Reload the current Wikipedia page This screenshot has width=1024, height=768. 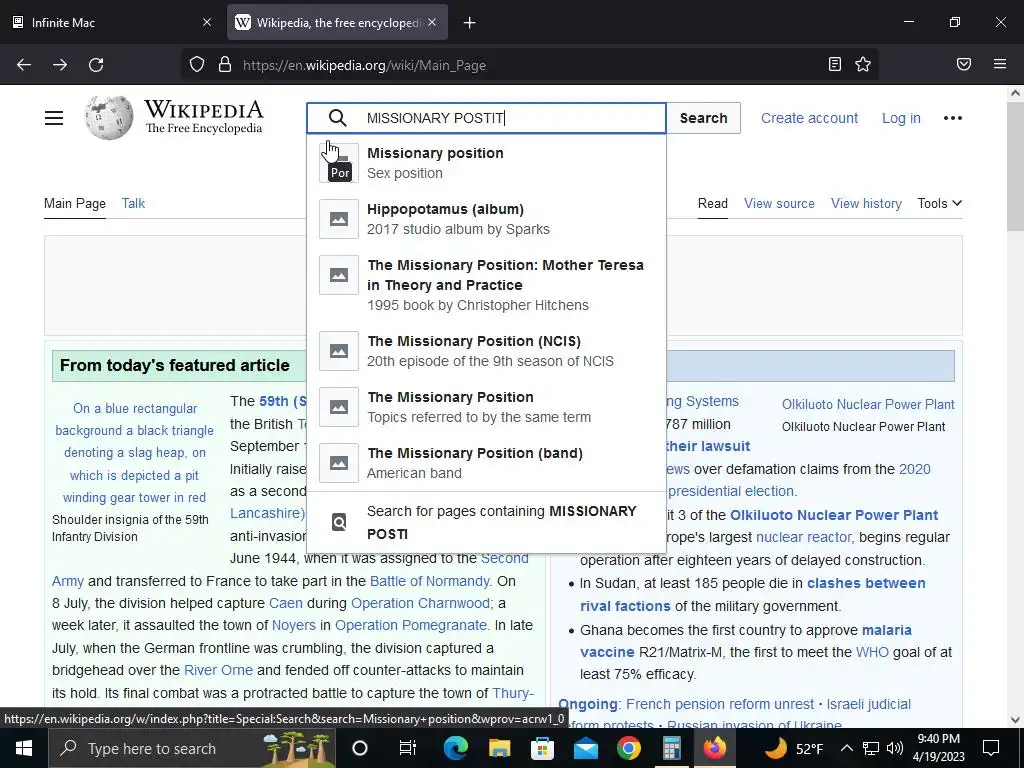coord(96,65)
